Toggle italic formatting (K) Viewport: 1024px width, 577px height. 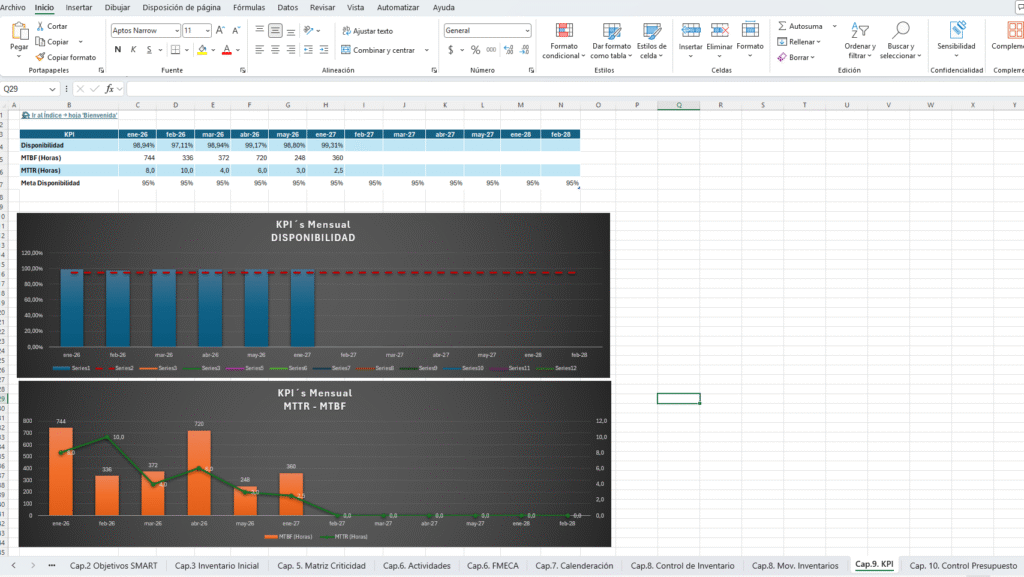point(133,50)
